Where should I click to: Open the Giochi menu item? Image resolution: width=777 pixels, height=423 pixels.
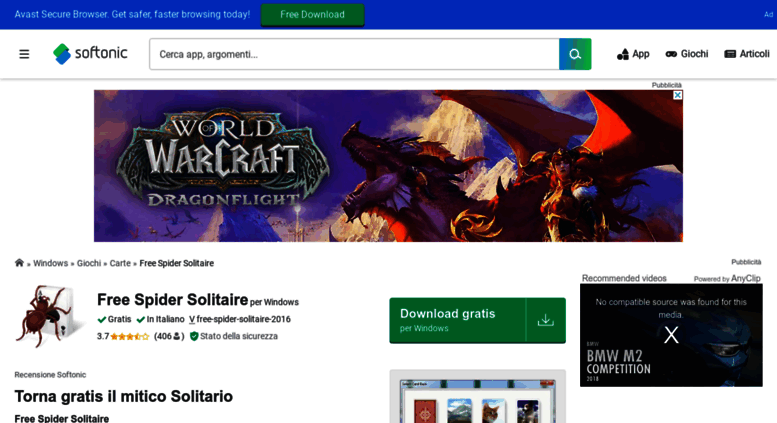point(687,54)
